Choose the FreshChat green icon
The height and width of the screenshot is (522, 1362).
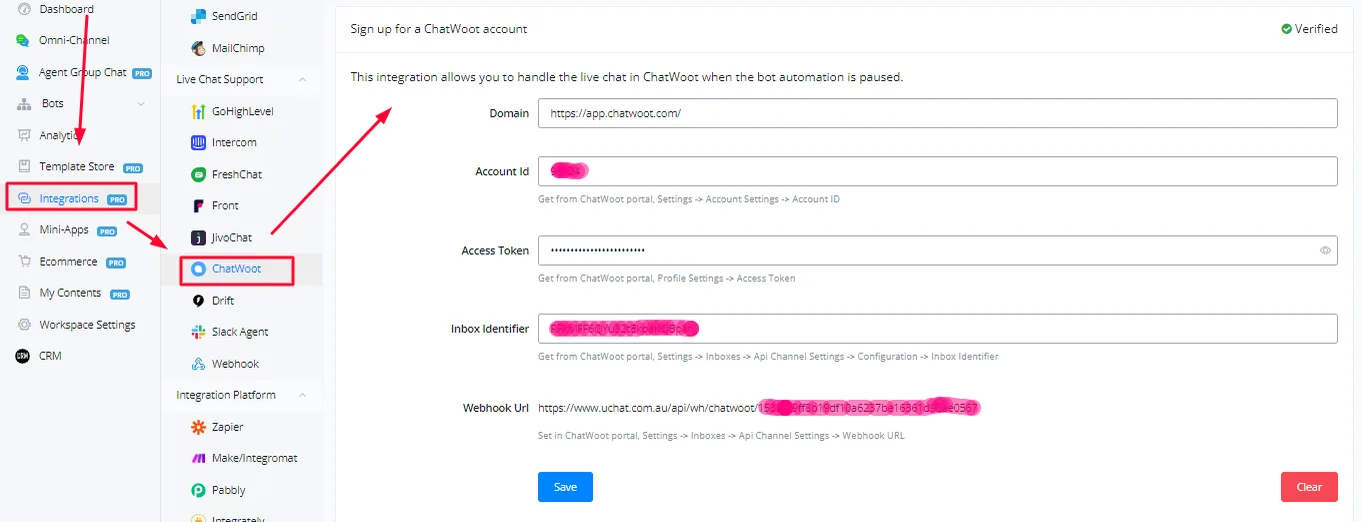pos(198,174)
